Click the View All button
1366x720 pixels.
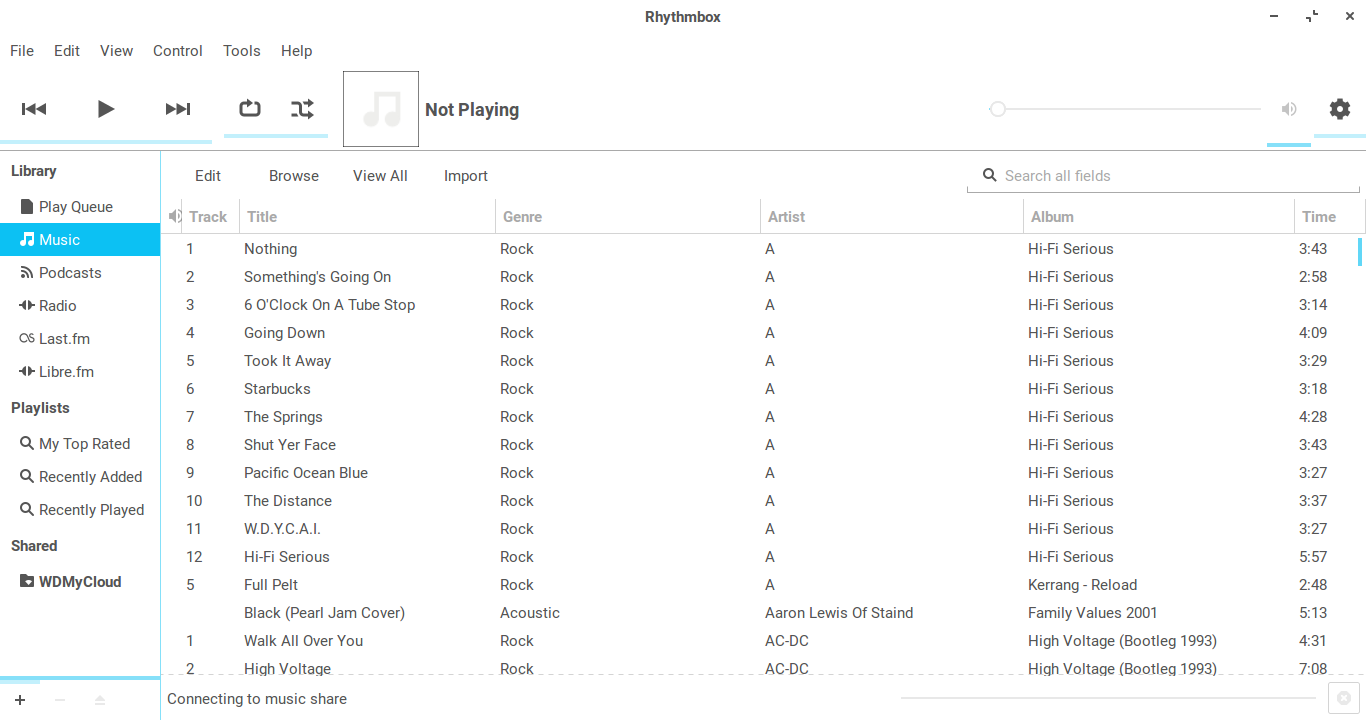coord(380,176)
